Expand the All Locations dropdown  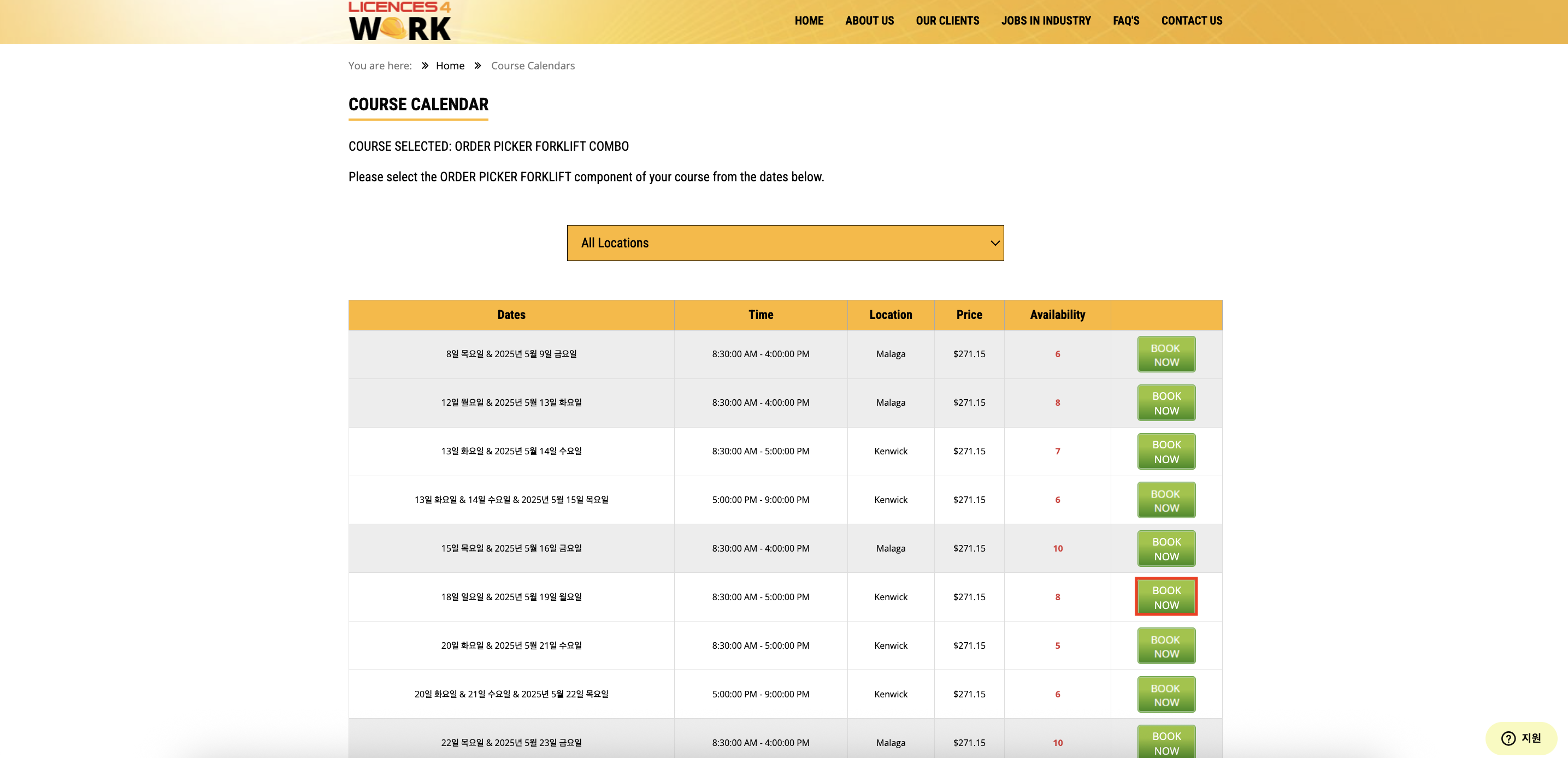pos(785,242)
